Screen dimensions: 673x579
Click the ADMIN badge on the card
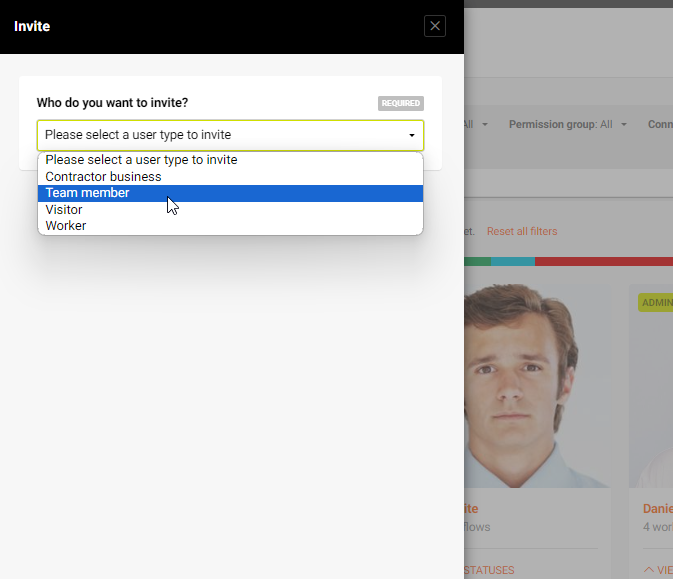point(656,303)
